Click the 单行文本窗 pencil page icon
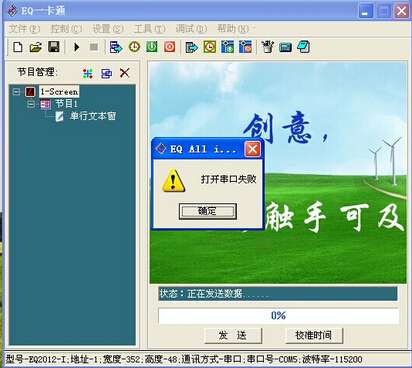The height and width of the screenshot is (368, 412). click(59, 116)
